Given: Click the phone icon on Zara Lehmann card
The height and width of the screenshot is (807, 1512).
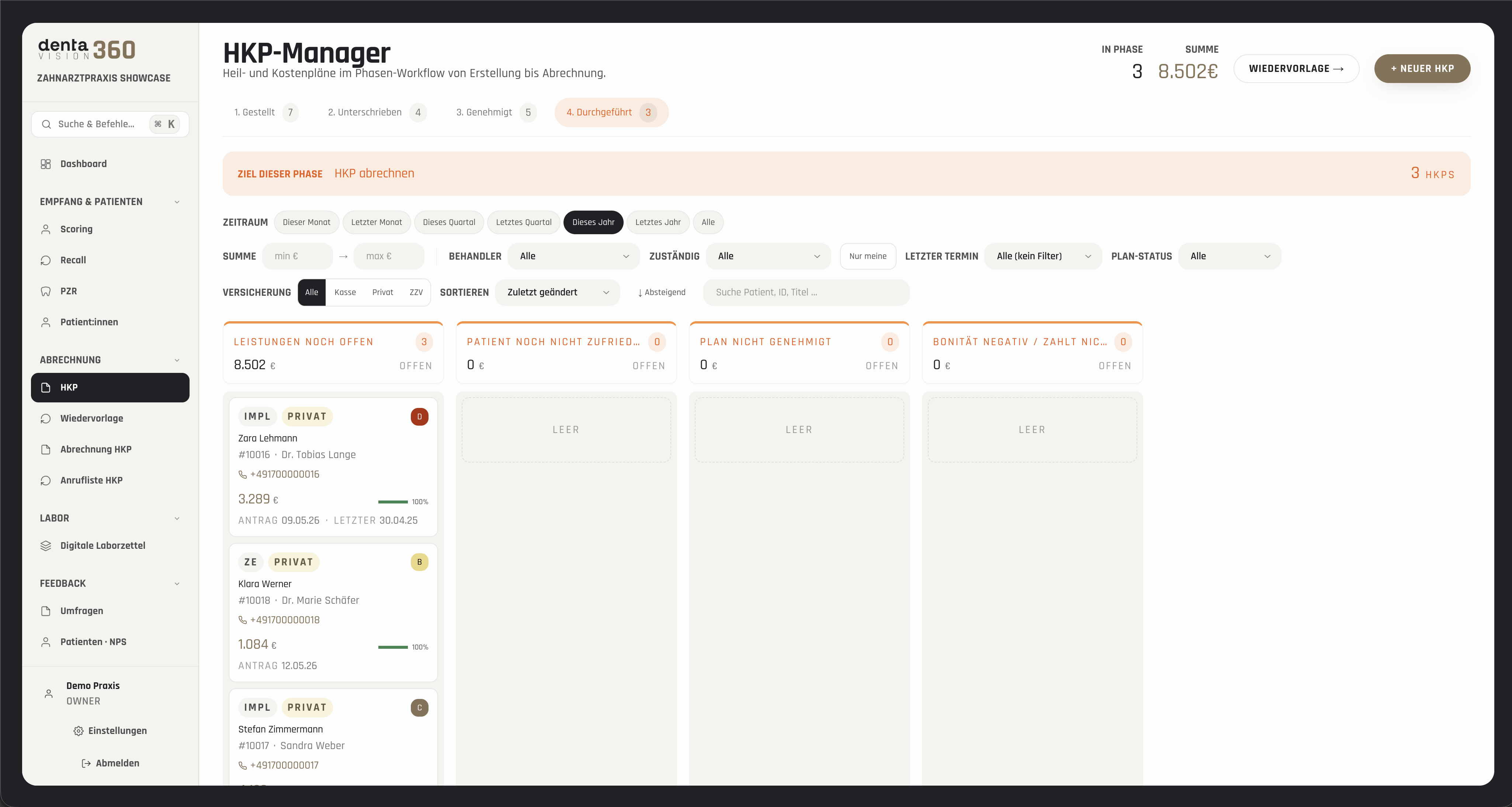Looking at the screenshot, I should point(242,474).
